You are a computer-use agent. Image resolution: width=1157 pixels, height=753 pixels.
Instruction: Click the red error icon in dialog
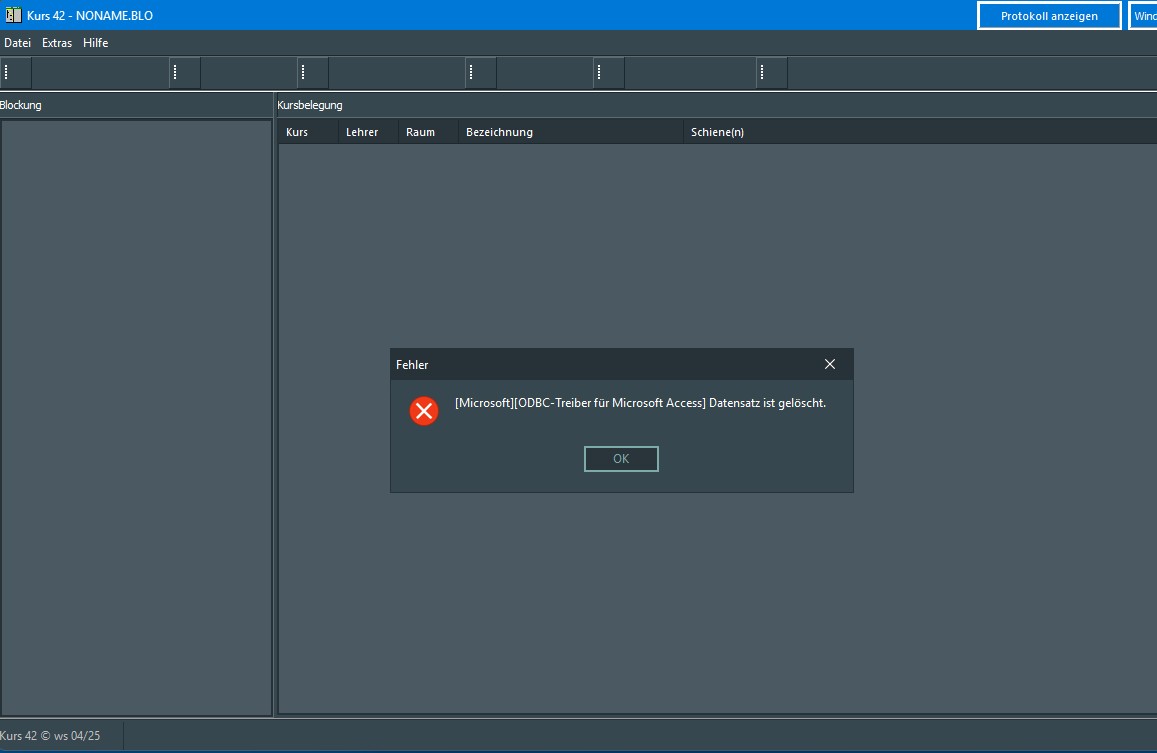tap(424, 411)
